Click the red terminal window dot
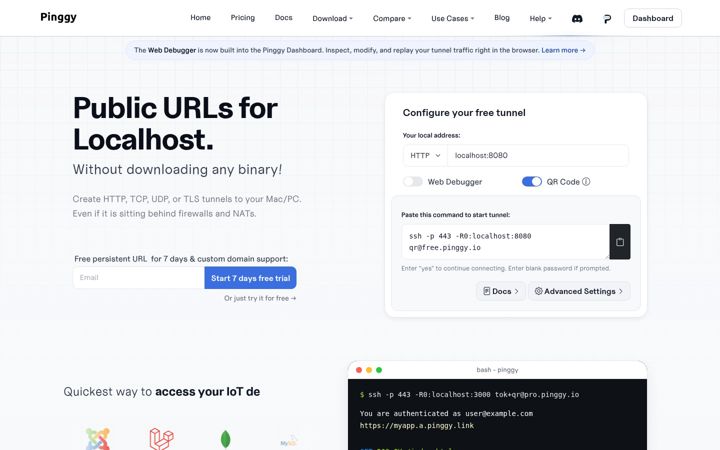This screenshot has width=720, height=450. (x=359, y=370)
